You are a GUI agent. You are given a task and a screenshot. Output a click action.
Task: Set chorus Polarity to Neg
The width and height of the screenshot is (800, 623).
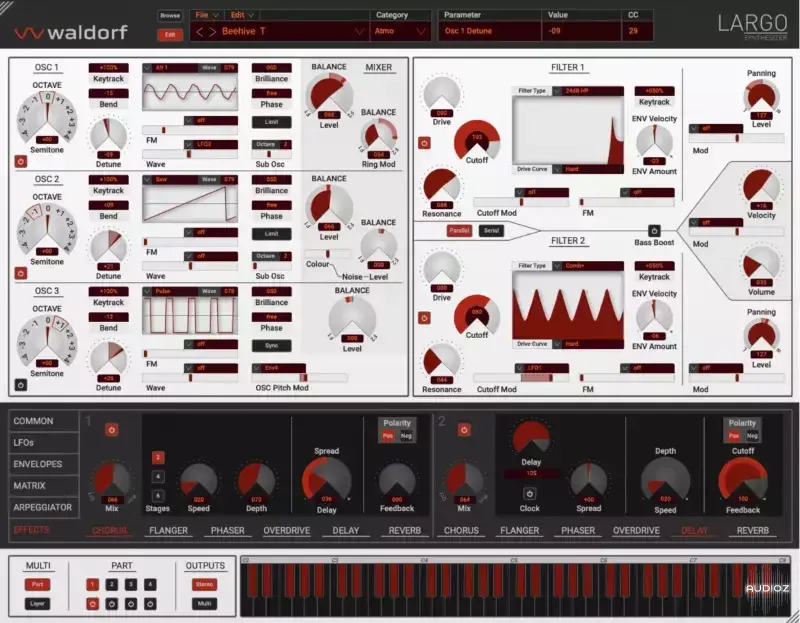406,436
